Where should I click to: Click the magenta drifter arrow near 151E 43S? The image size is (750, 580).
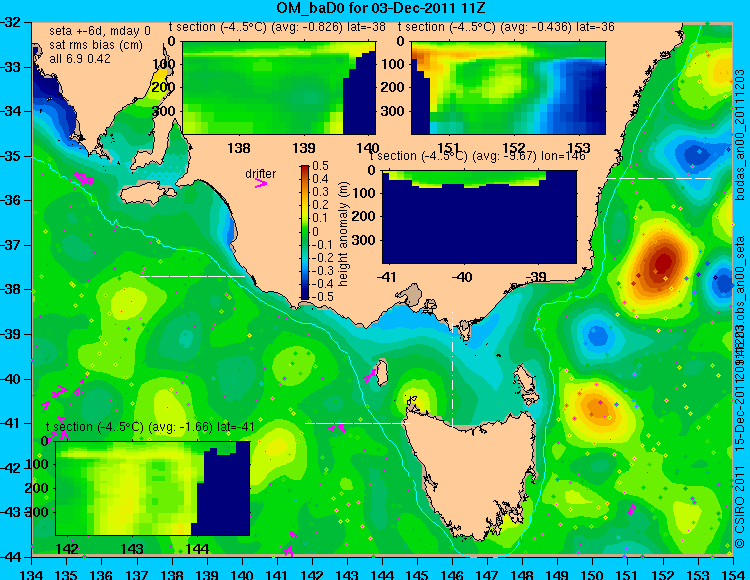point(631,509)
